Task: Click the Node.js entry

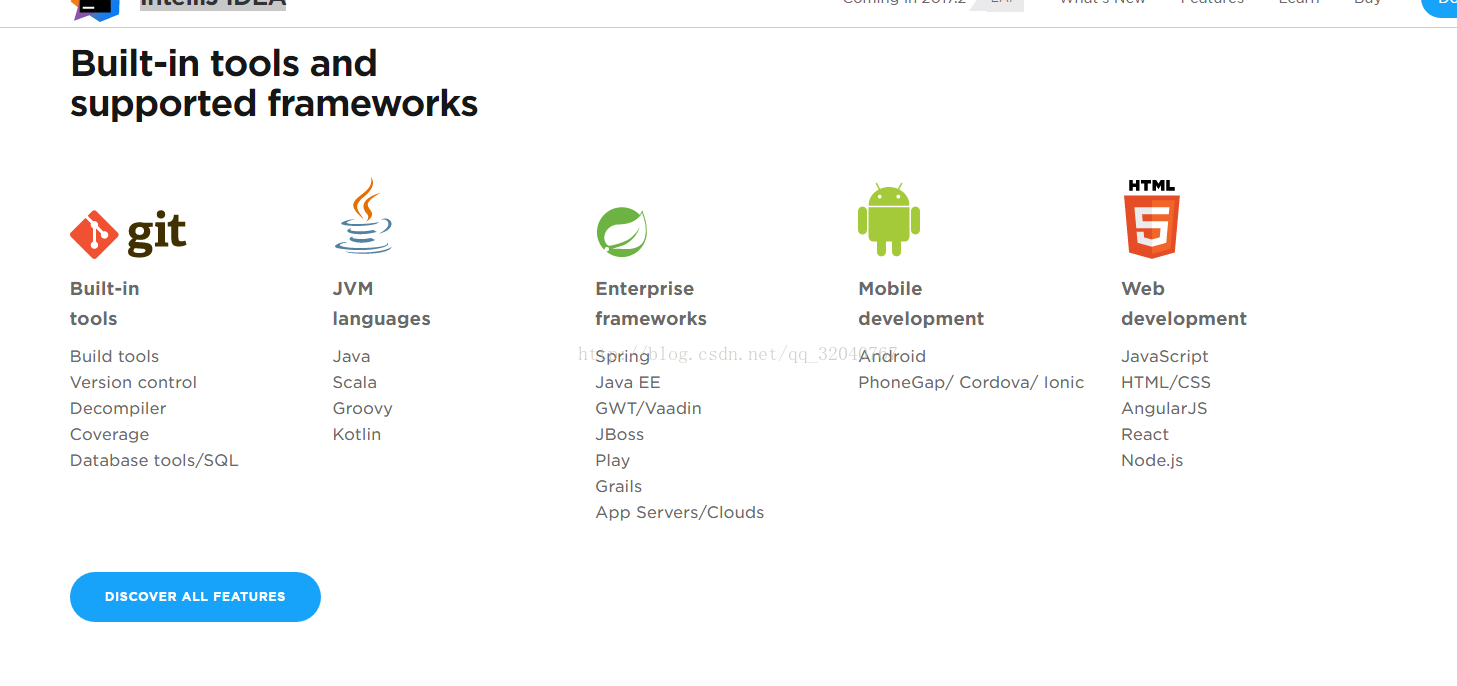Action: [x=1152, y=460]
